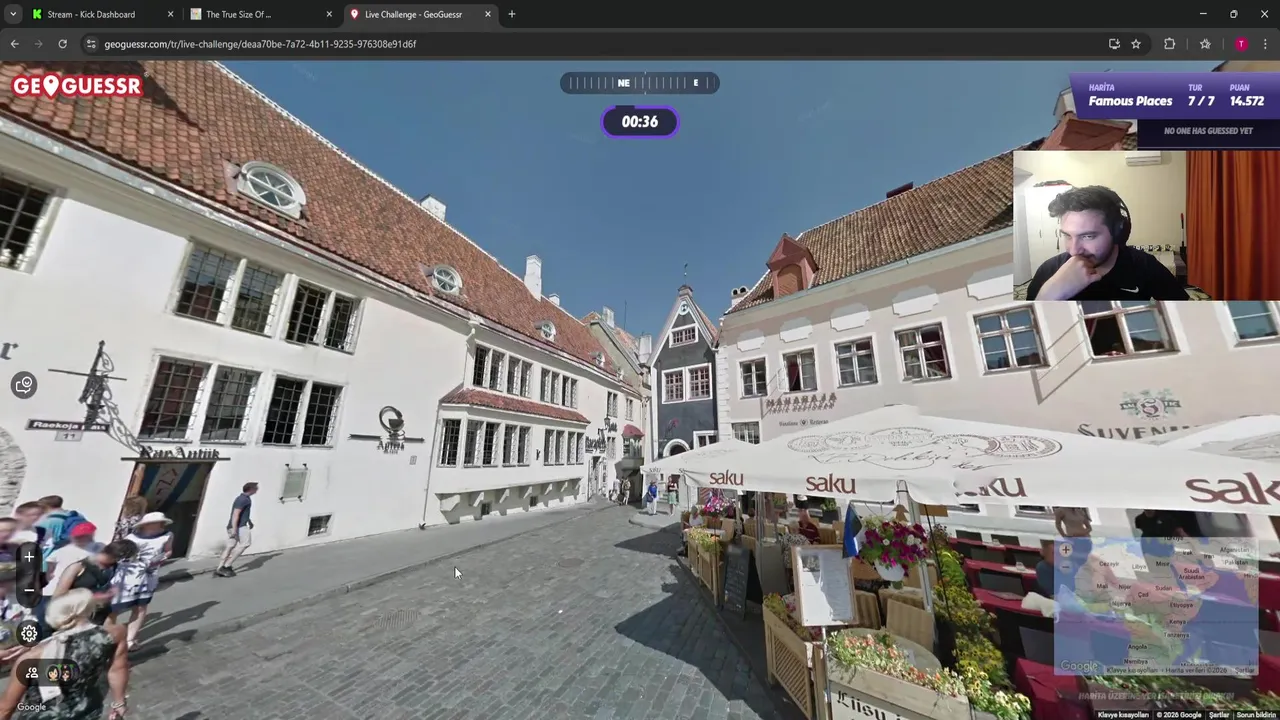Click the 00:36 countdown timer
The height and width of the screenshot is (720, 1280).
click(640, 122)
